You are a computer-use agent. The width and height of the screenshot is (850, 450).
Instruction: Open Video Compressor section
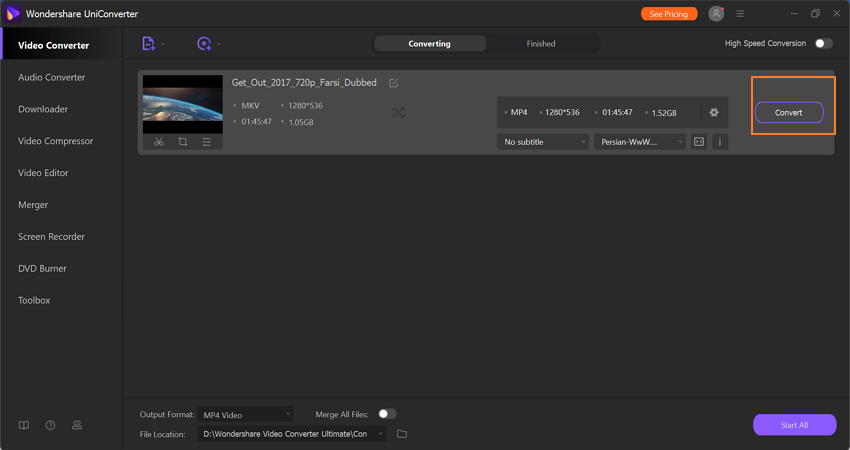(55, 141)
